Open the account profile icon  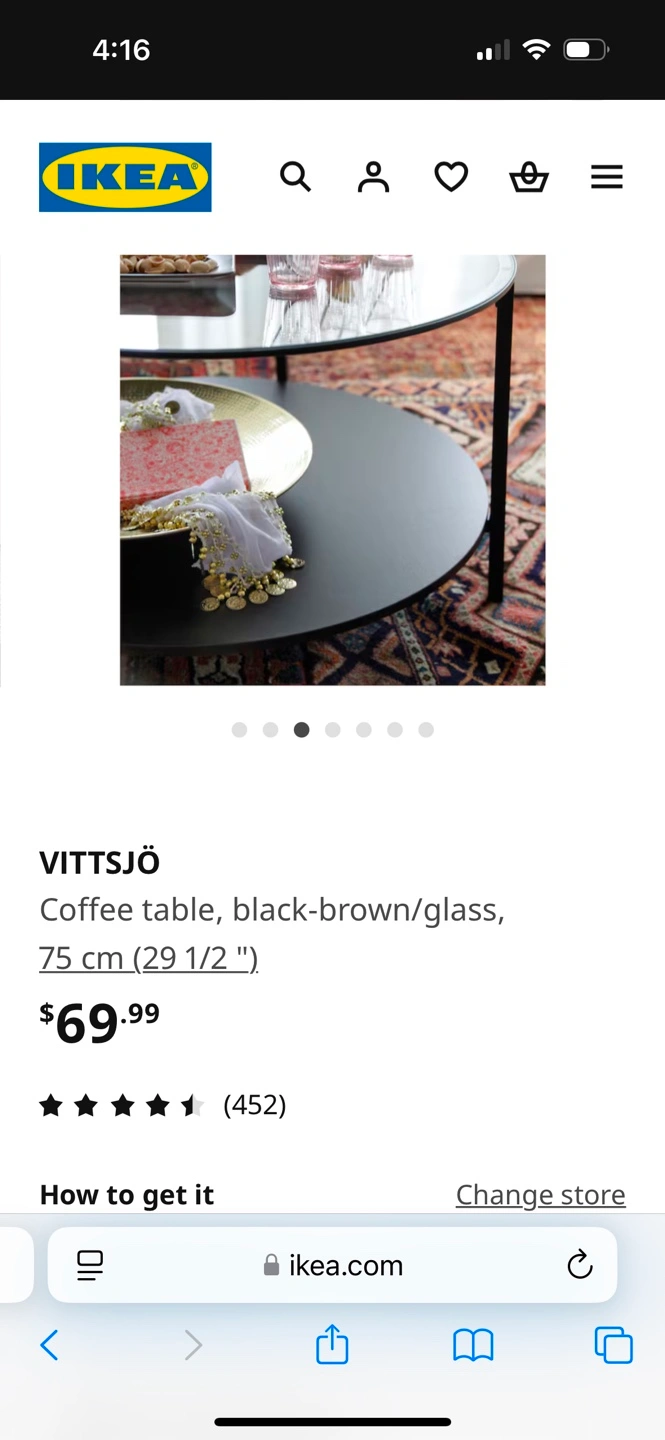373,177
